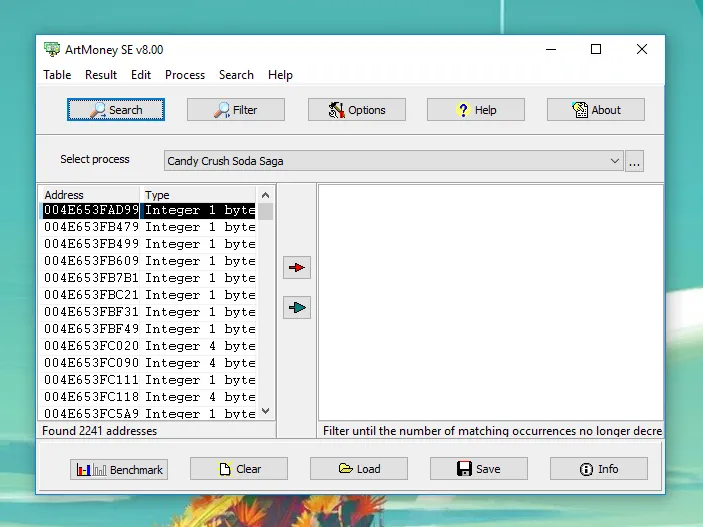
Task: Select address 004E653FBF31 row
Action: (149, 312)
